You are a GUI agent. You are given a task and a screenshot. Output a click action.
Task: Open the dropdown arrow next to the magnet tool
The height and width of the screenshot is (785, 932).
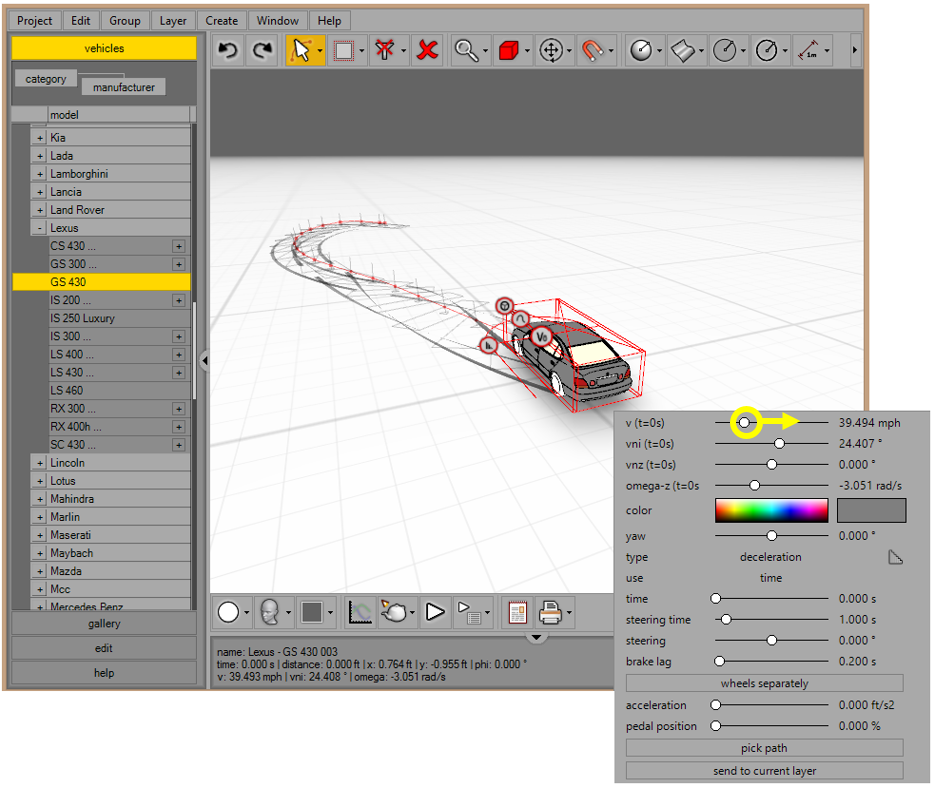(611, 51)
